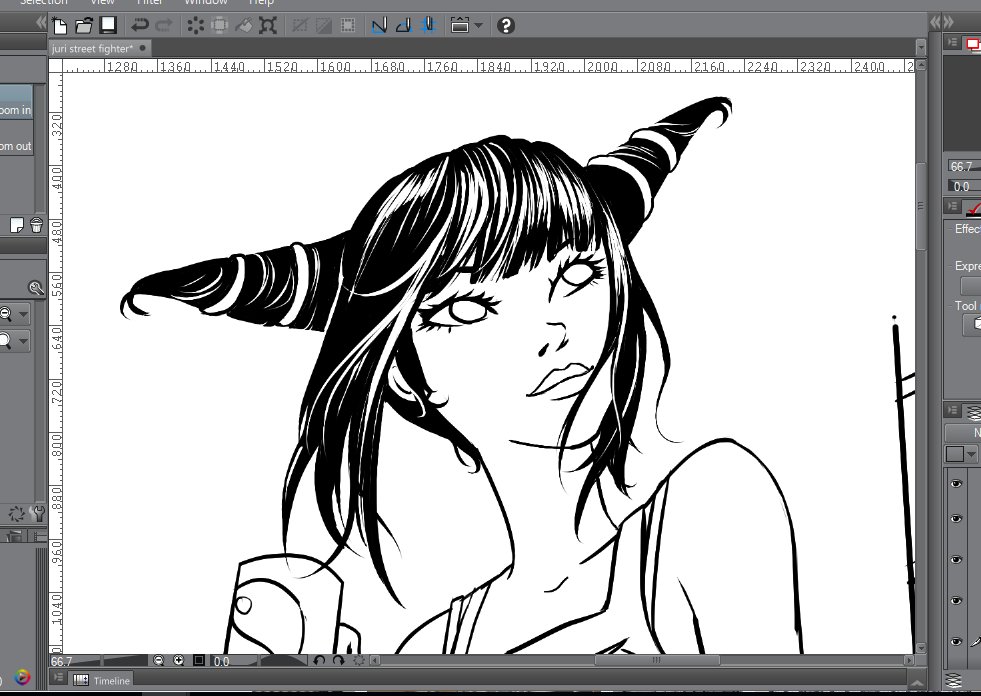981x696 pixels.
Task: Create a new canvas with the New icon
Action: 60,26
